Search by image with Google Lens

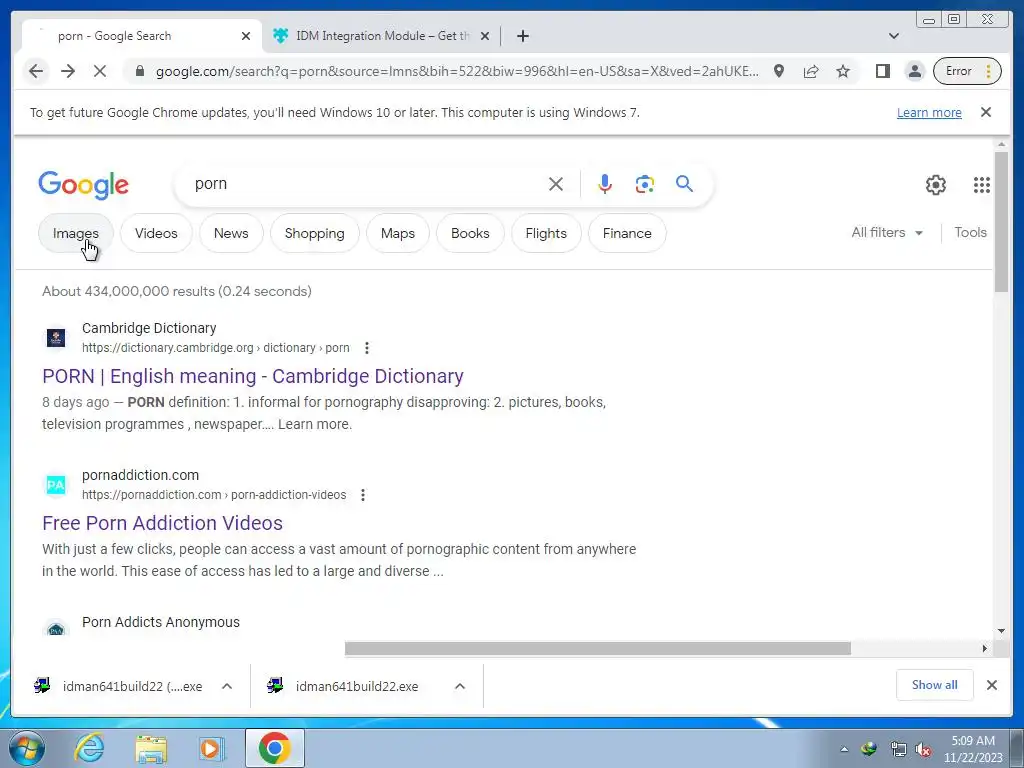pyautogui.click(x=645, y=184)
